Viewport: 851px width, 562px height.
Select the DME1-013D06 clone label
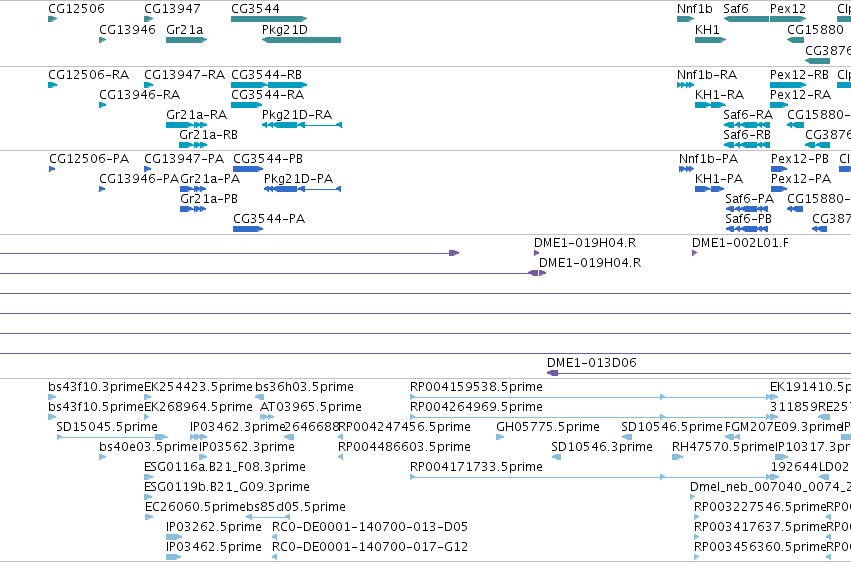pyautogui.click(x=592, y=362)
